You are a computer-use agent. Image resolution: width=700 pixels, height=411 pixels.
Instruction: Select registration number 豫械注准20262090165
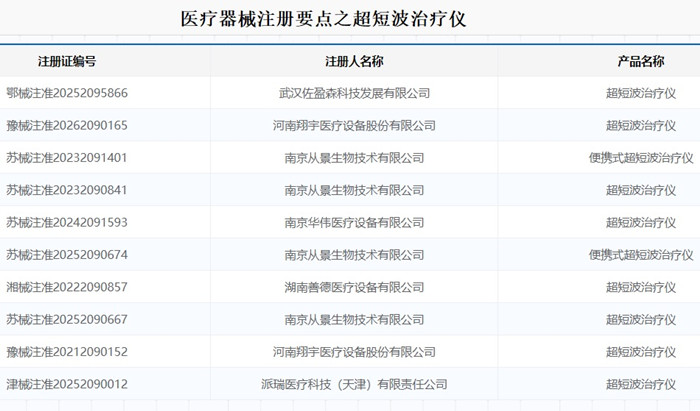(x=67, y=125)
